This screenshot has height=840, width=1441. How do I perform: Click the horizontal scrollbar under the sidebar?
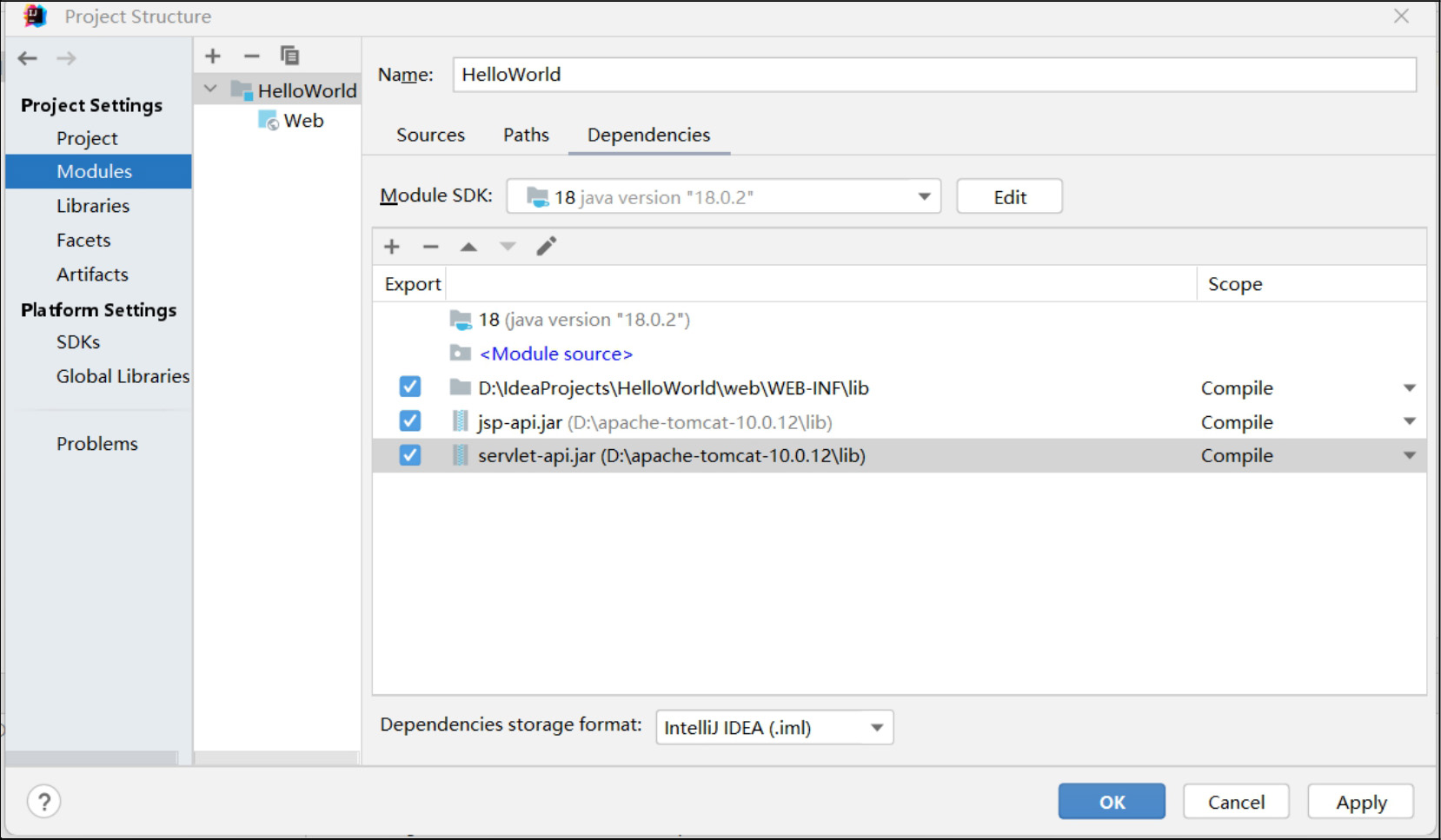pos(92,757)
